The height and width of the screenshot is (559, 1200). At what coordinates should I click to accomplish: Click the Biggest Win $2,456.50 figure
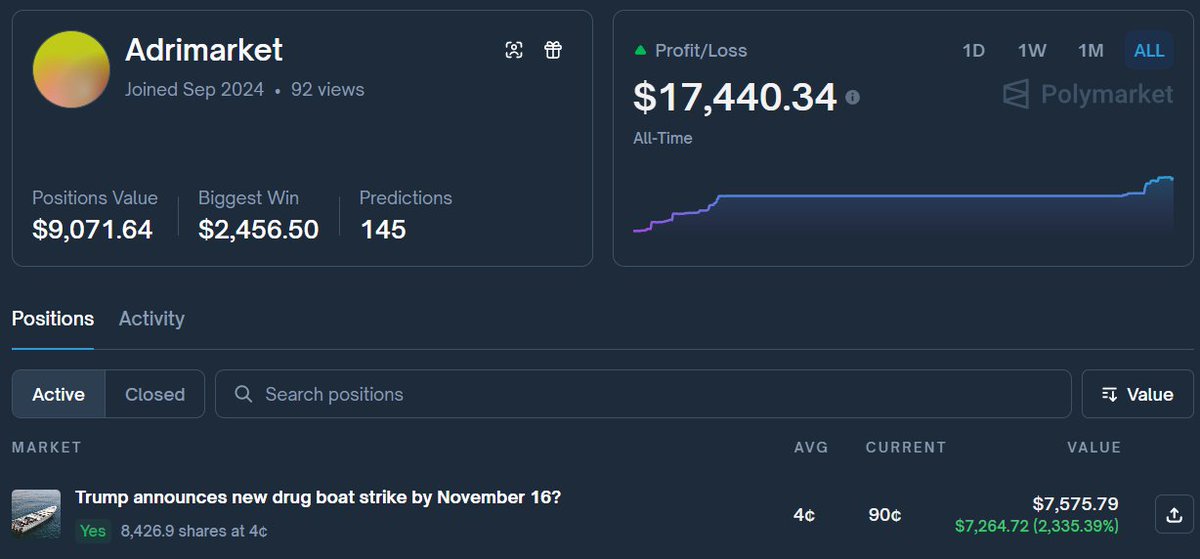point(258,230)
